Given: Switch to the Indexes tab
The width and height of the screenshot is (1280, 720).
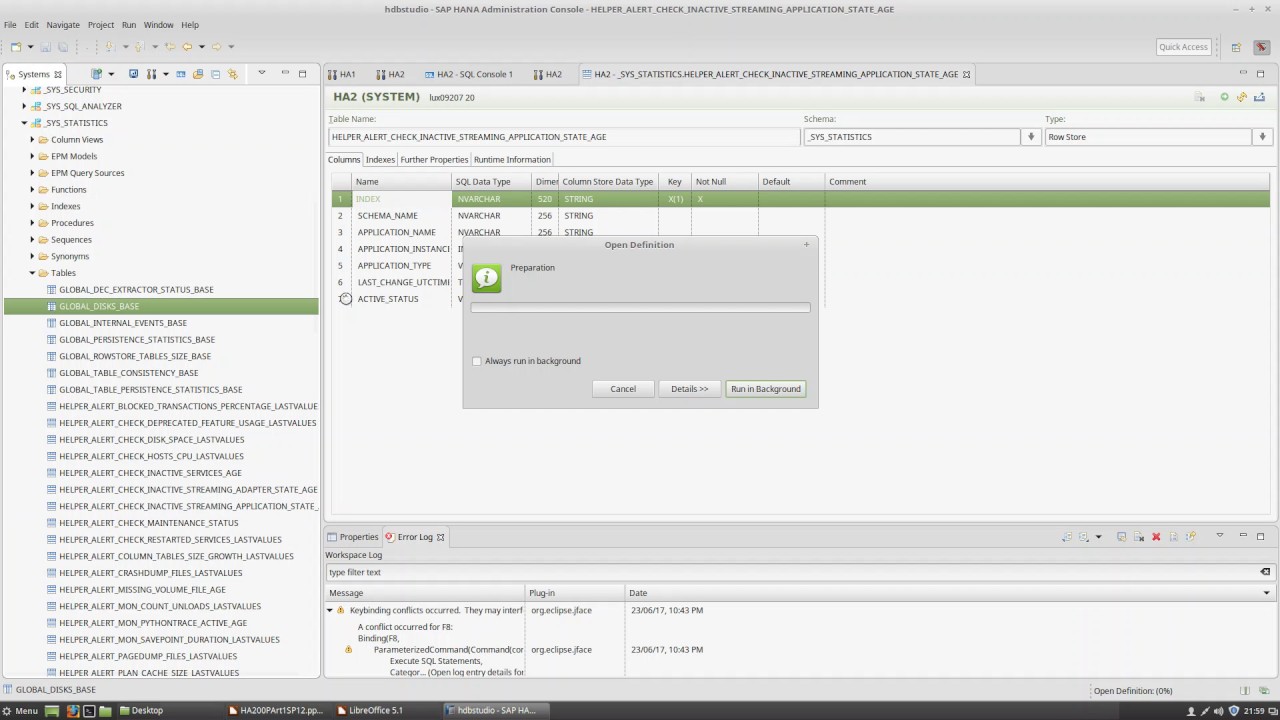Looking at the screenshot, I should click(380, 160).
